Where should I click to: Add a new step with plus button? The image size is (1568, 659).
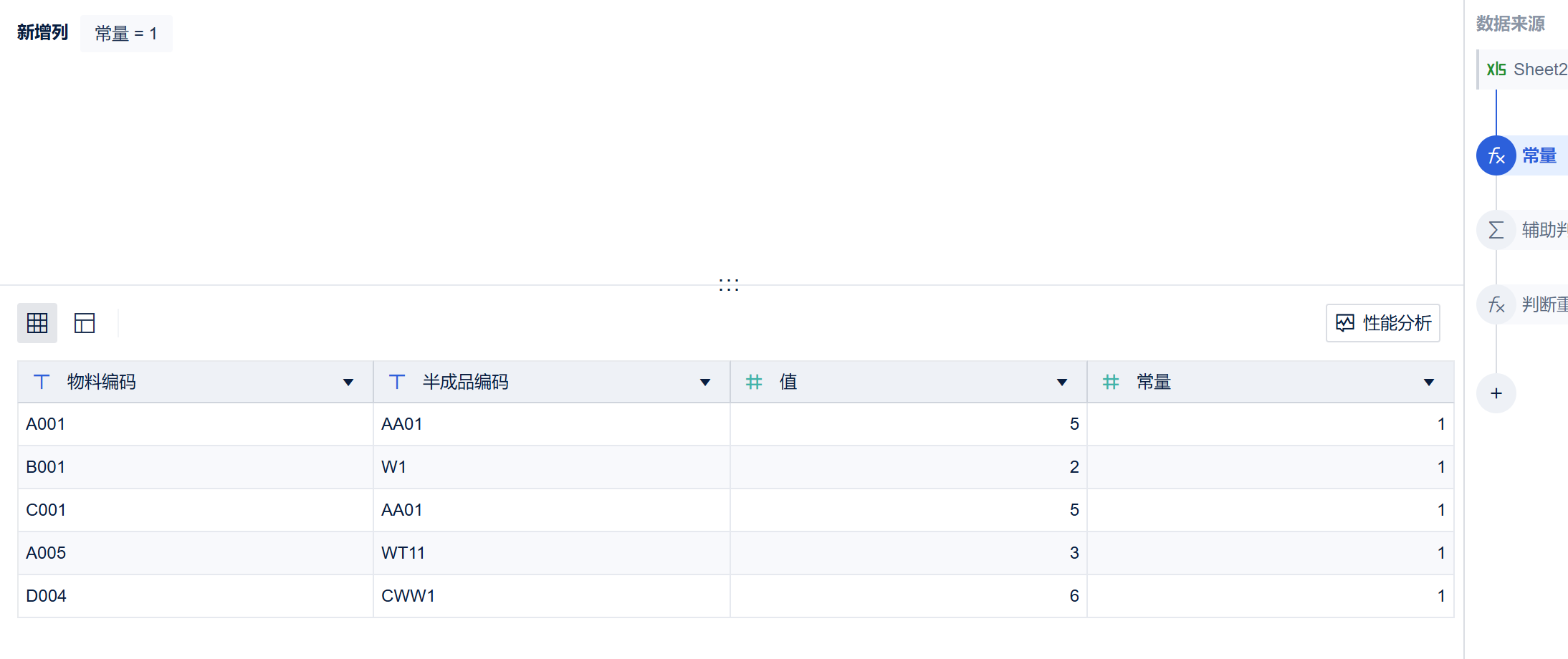(x=1496, y=393)
